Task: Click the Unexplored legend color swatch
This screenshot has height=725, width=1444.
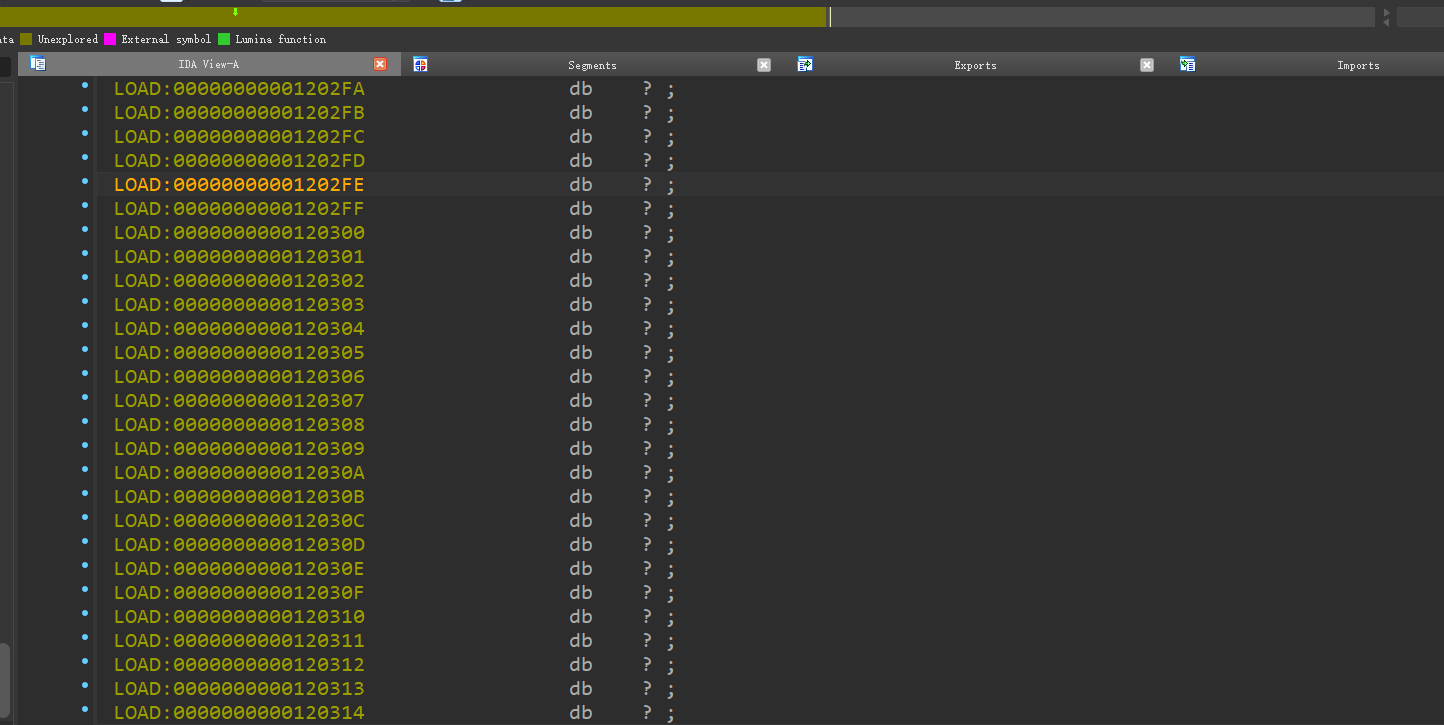Action: [x=26, y=39]
